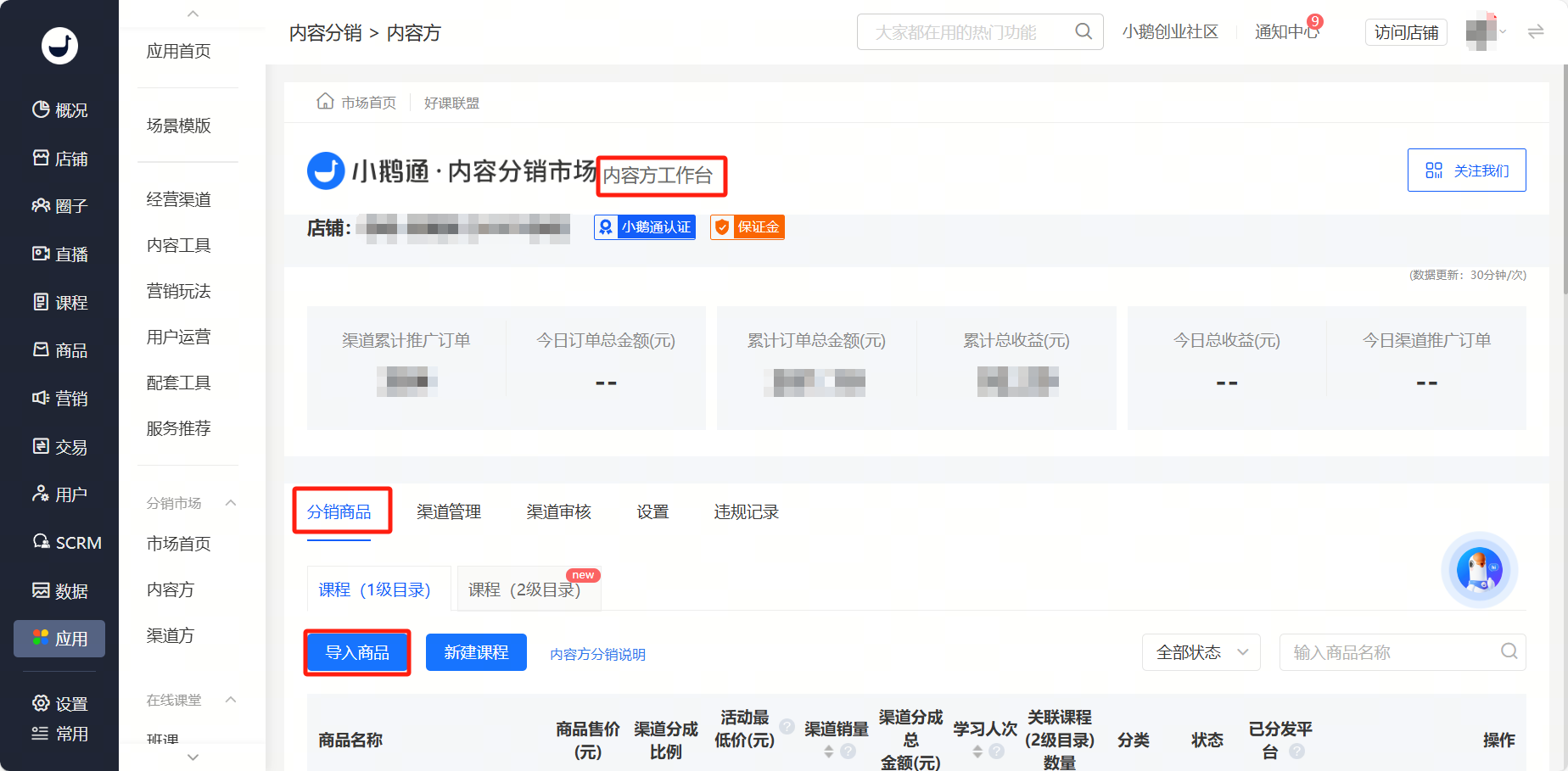
Task: Open 概况 overview in sidebar
Action: tap(59, 110)
